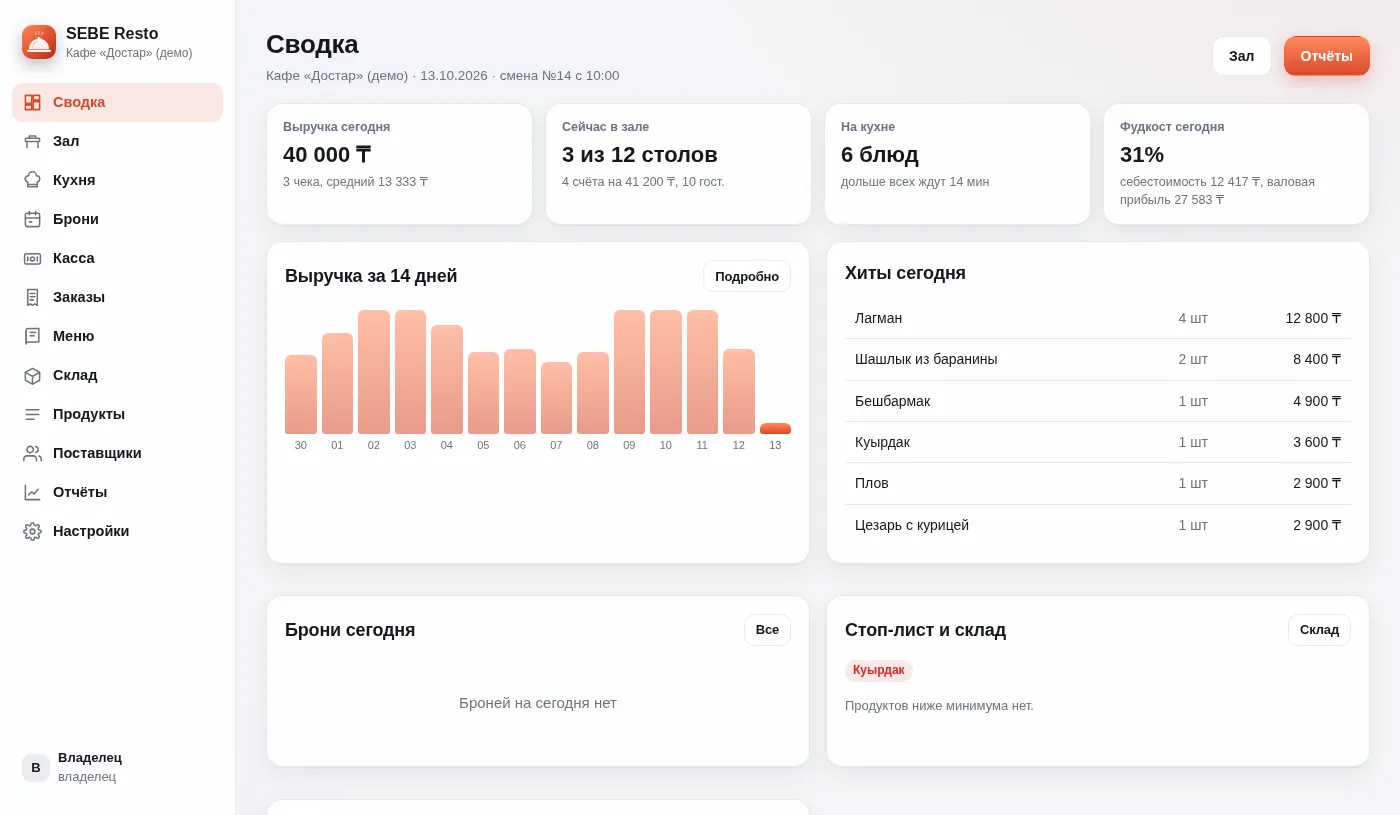Click the small bar for day 13
Image resolution: width=1400 pixels, height=815 pixels.
pos(775,429)
